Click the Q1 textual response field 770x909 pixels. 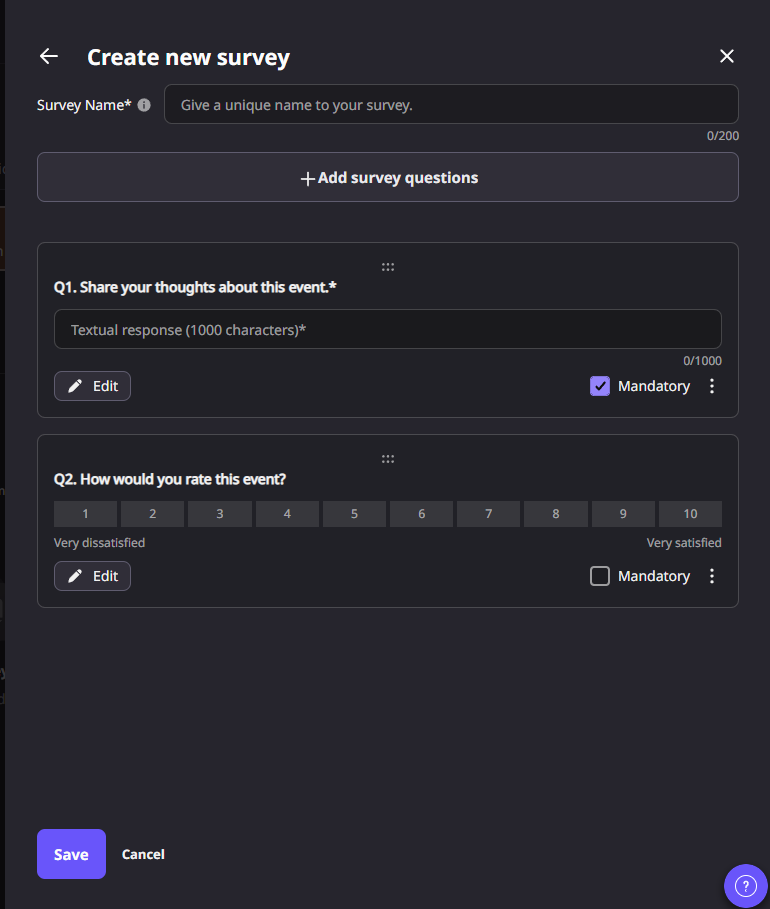pos(388,329)
